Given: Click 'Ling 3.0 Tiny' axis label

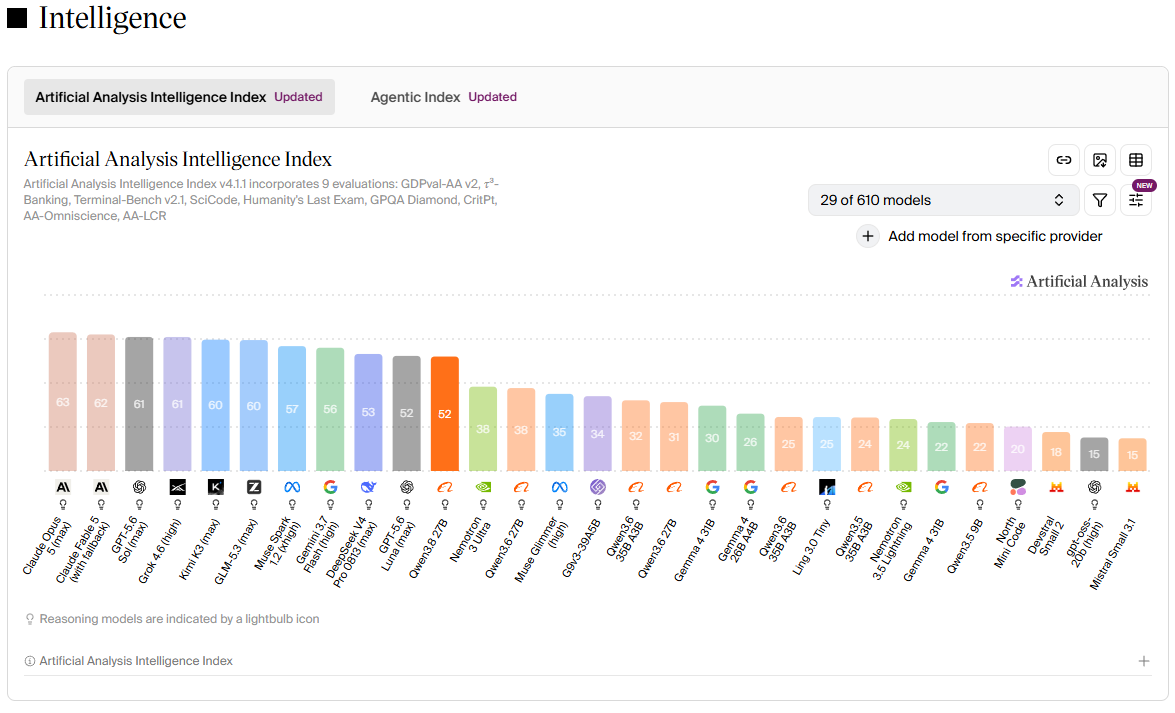Looking at the screenshot, I should (x=812, y=547).
